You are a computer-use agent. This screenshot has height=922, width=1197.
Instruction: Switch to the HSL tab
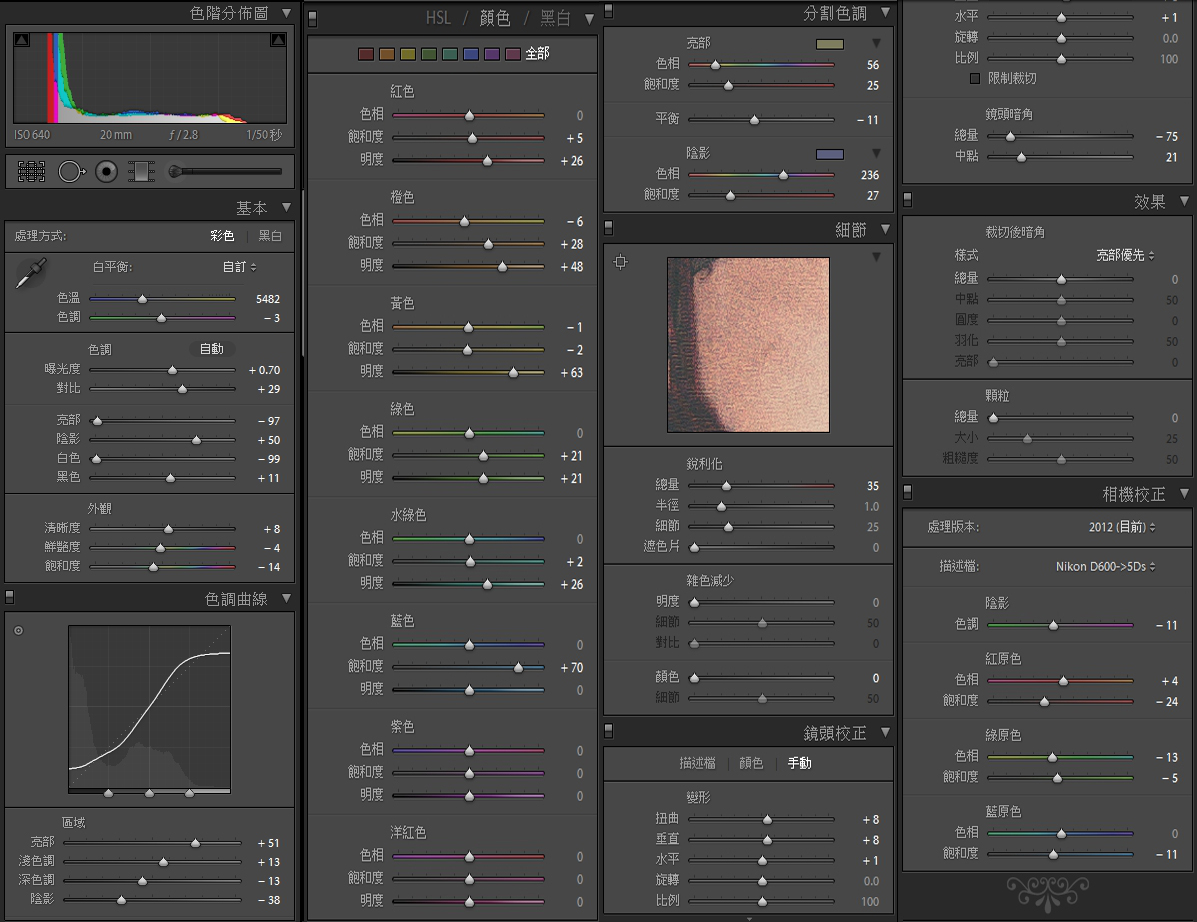(438, 18)
